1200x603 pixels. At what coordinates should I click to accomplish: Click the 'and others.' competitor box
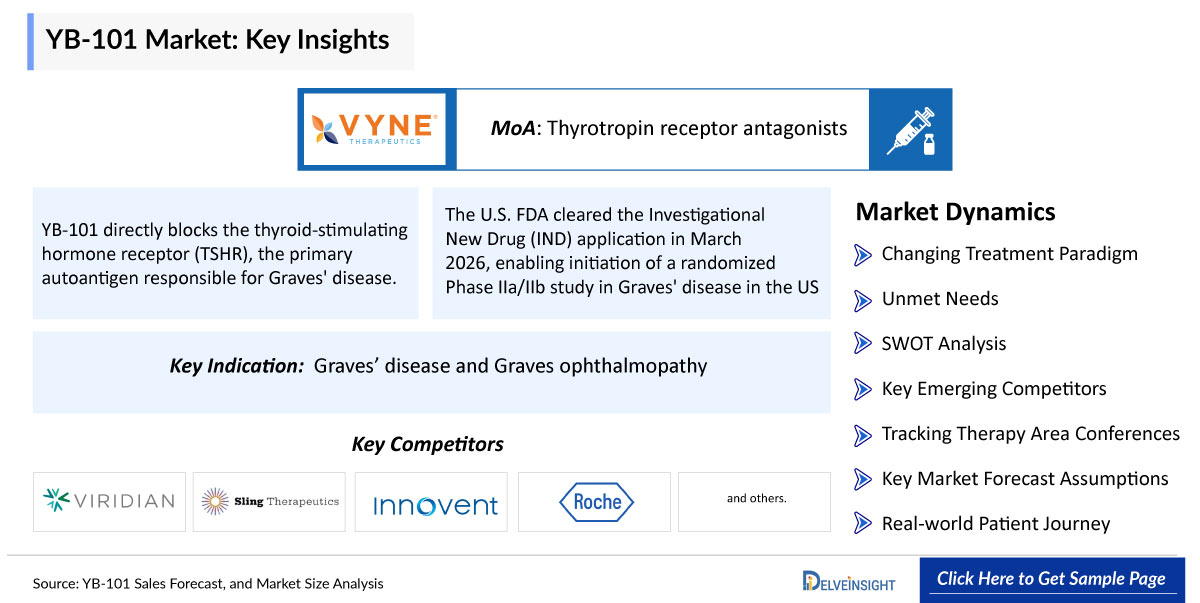(x=755, y=501)
